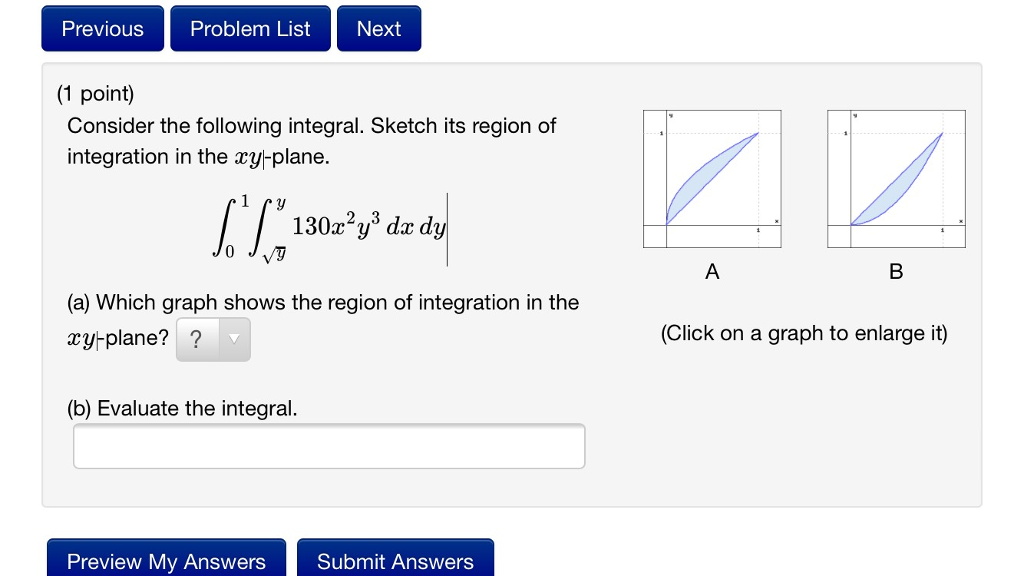The width and height of the screenshot is (1024, 576).
Task: Click the label 'B' under the right graph
Action: 896,270
